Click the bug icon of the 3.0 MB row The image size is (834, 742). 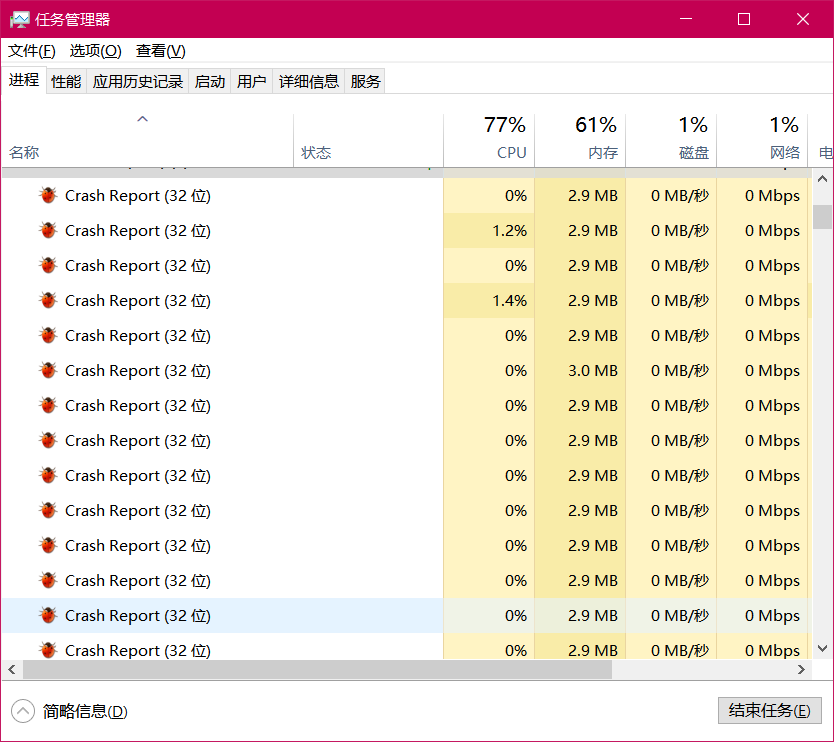(x=48, y=370)
